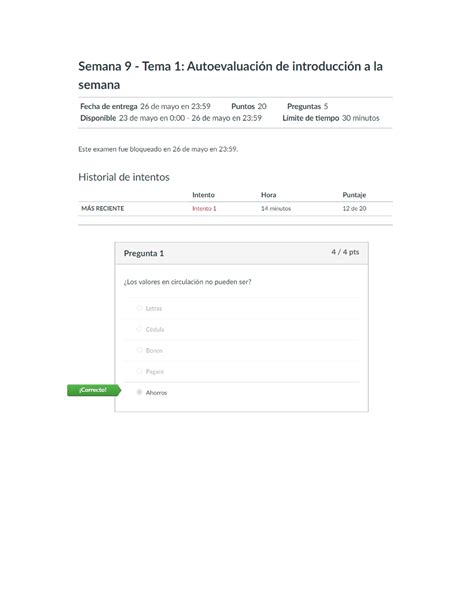Click the MÁS RECIENTE row label
The image size is (474, 613).
(102, 208)
